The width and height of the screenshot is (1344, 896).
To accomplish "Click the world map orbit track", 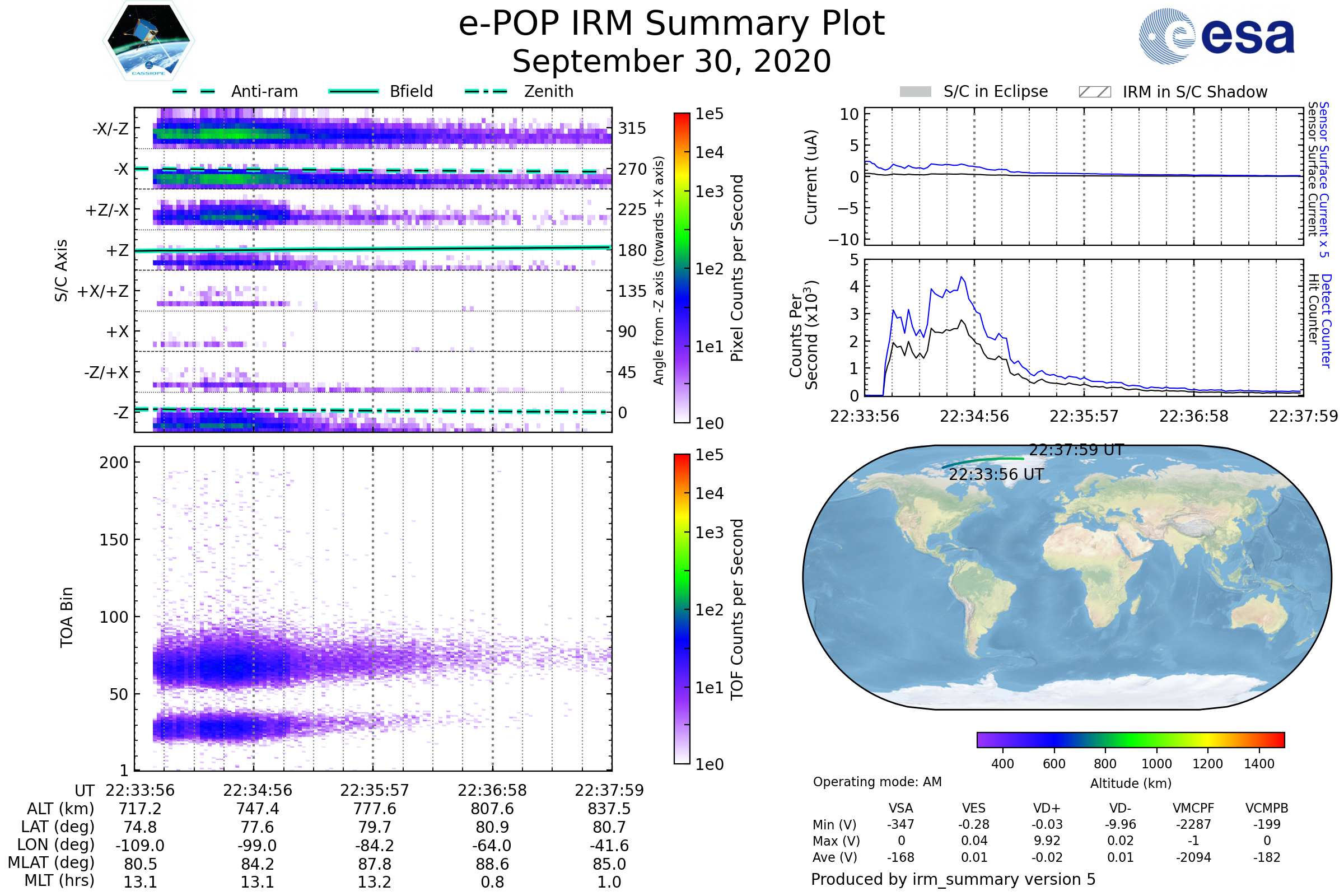I will [983, 460].
